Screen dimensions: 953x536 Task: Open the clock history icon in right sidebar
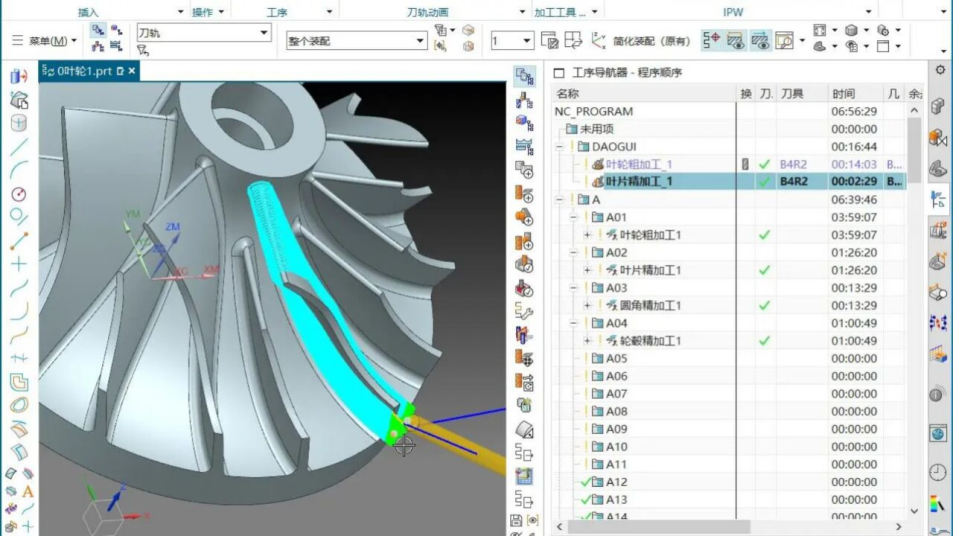click(937, 472)
